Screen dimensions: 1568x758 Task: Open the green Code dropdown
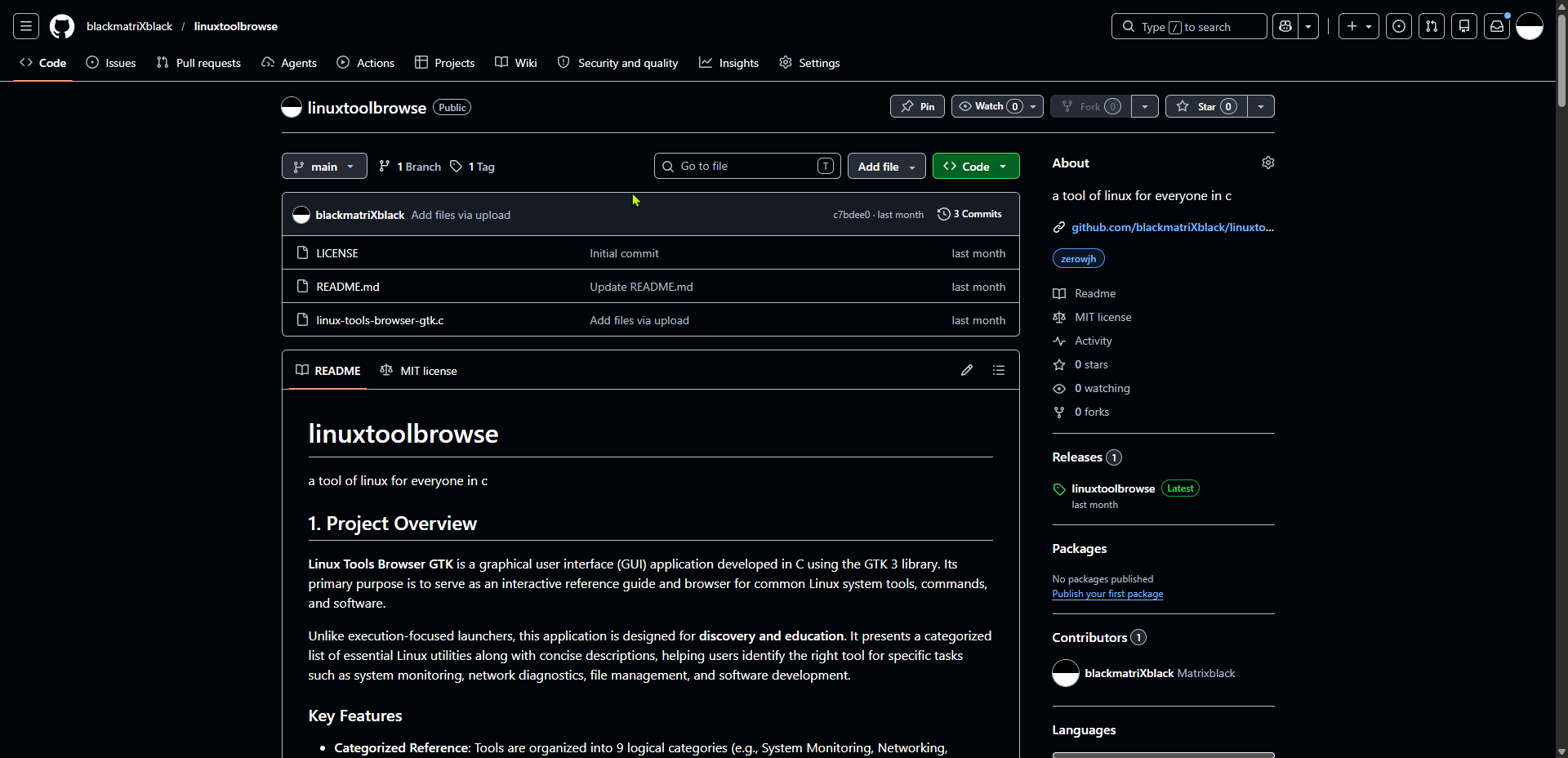976,167
